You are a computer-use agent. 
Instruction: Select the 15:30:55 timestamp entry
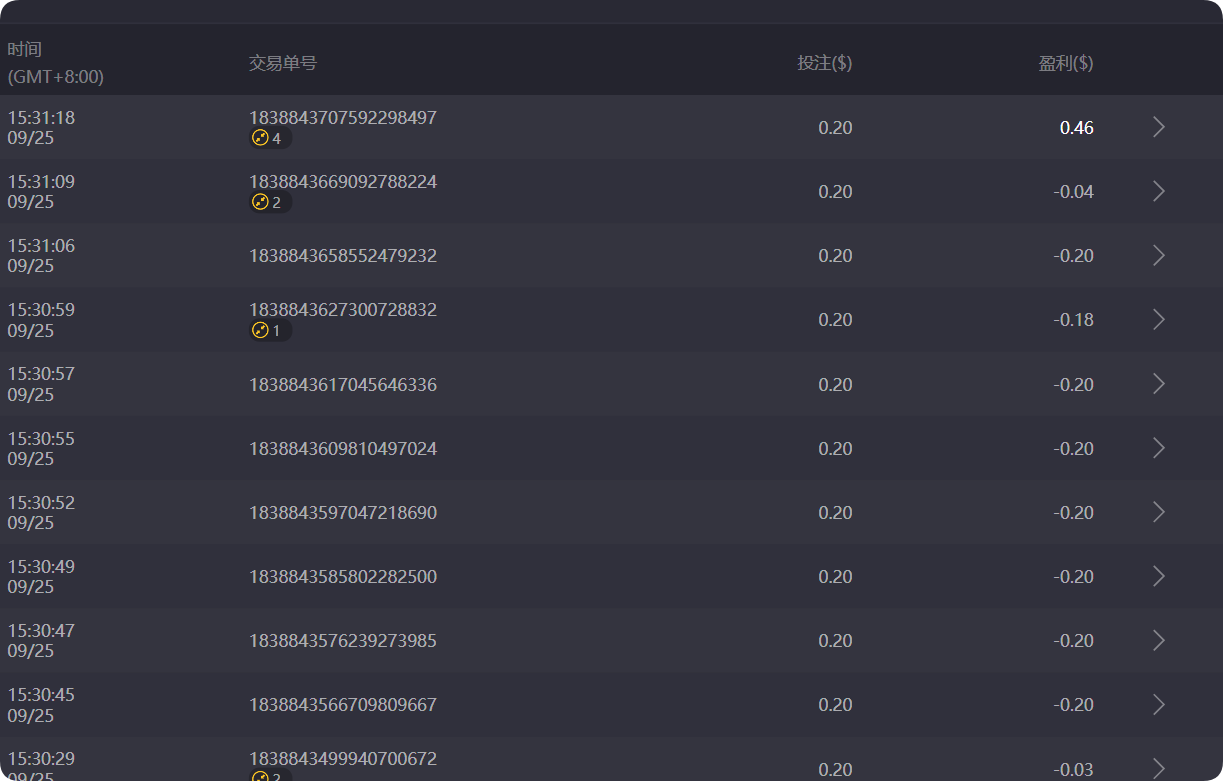pyautogui.click(x=41, y=448)
